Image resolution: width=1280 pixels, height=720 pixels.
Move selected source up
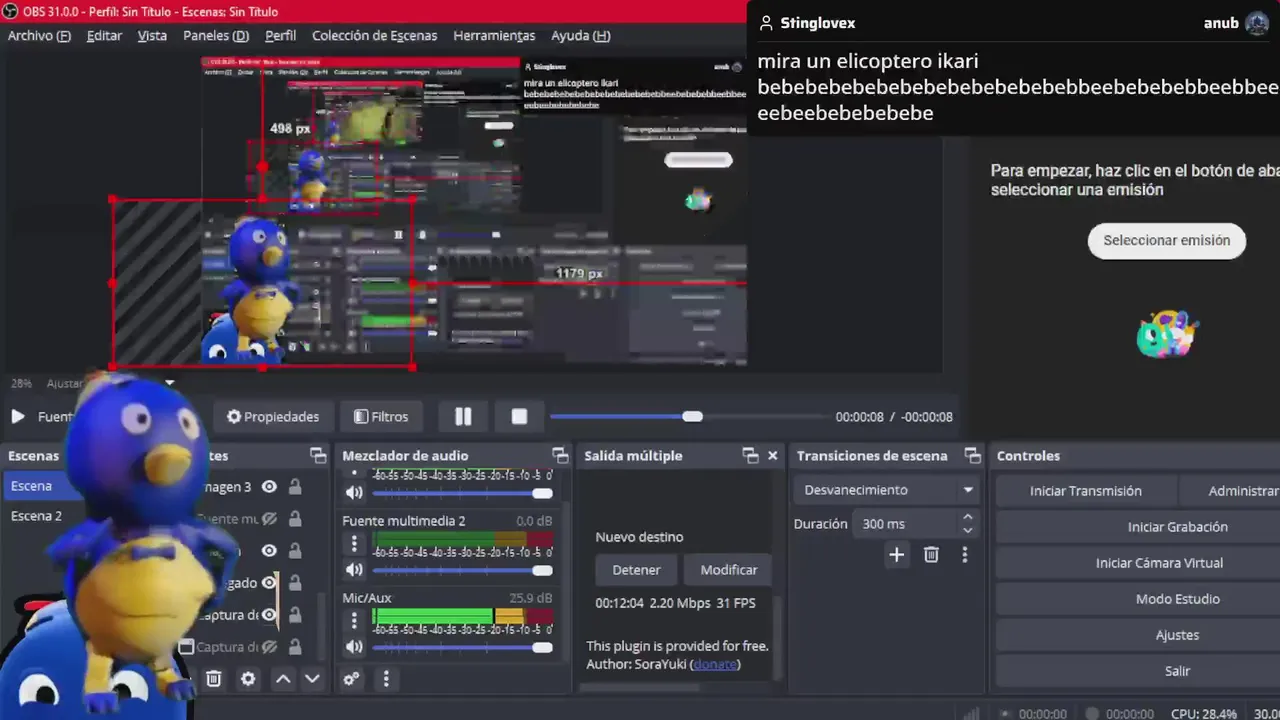tap(283, 679)
